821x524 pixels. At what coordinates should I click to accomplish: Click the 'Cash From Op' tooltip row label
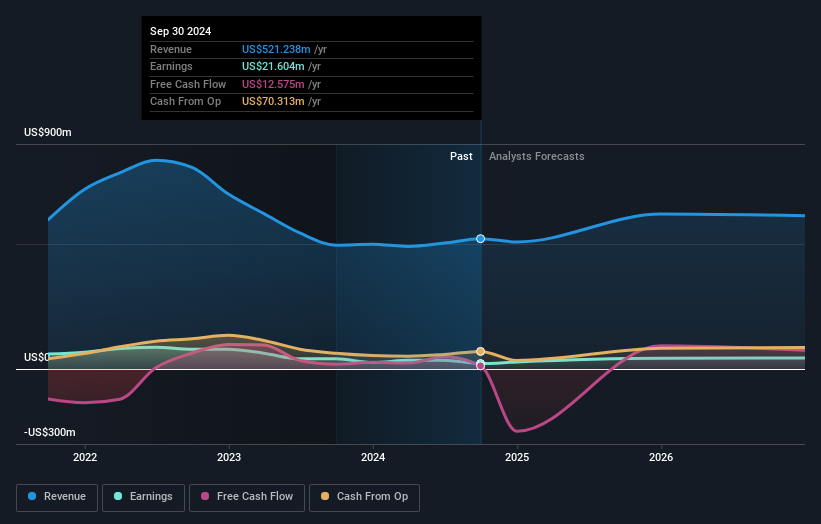[185, 102]
